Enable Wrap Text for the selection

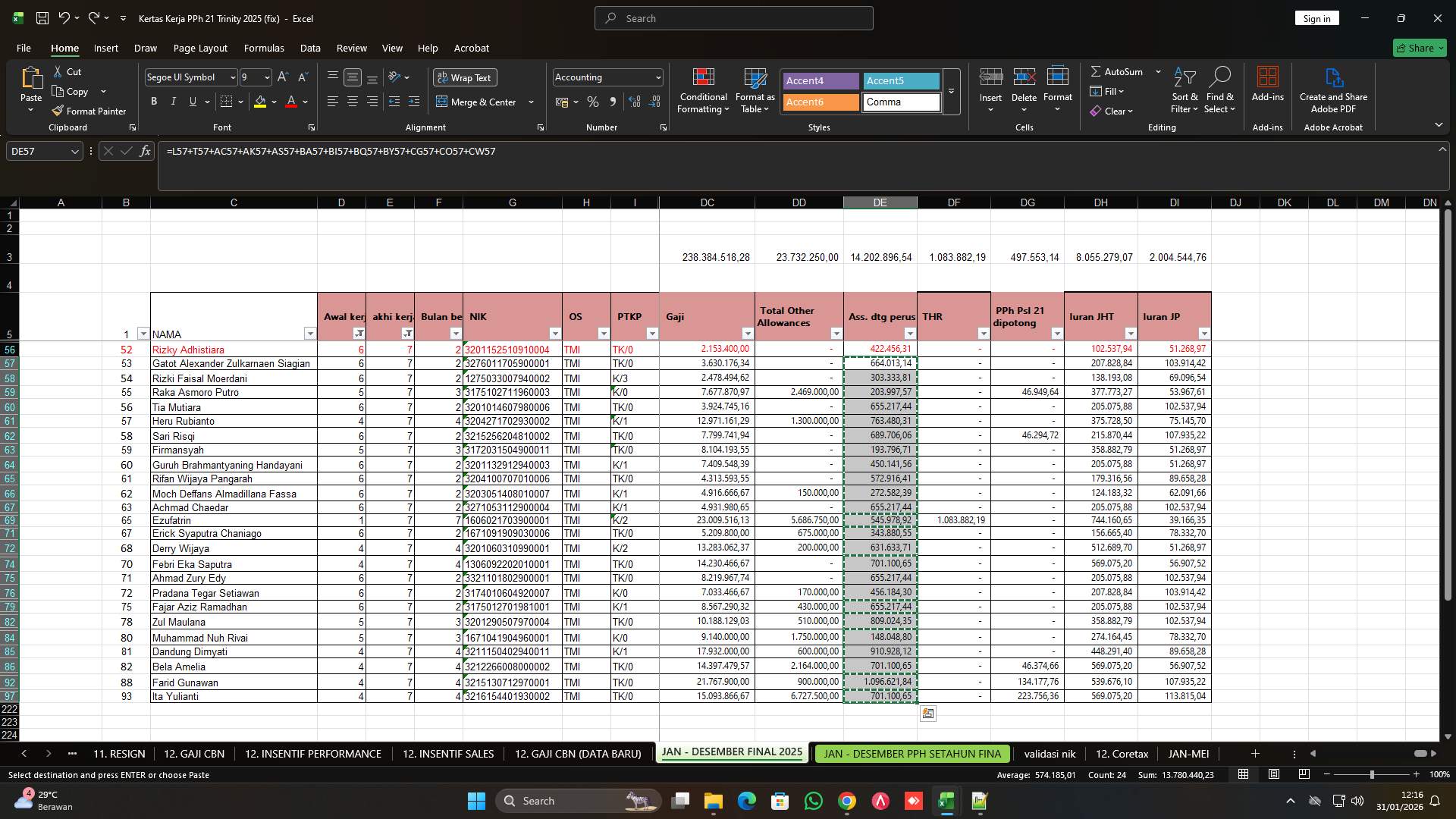pos(465,77)
